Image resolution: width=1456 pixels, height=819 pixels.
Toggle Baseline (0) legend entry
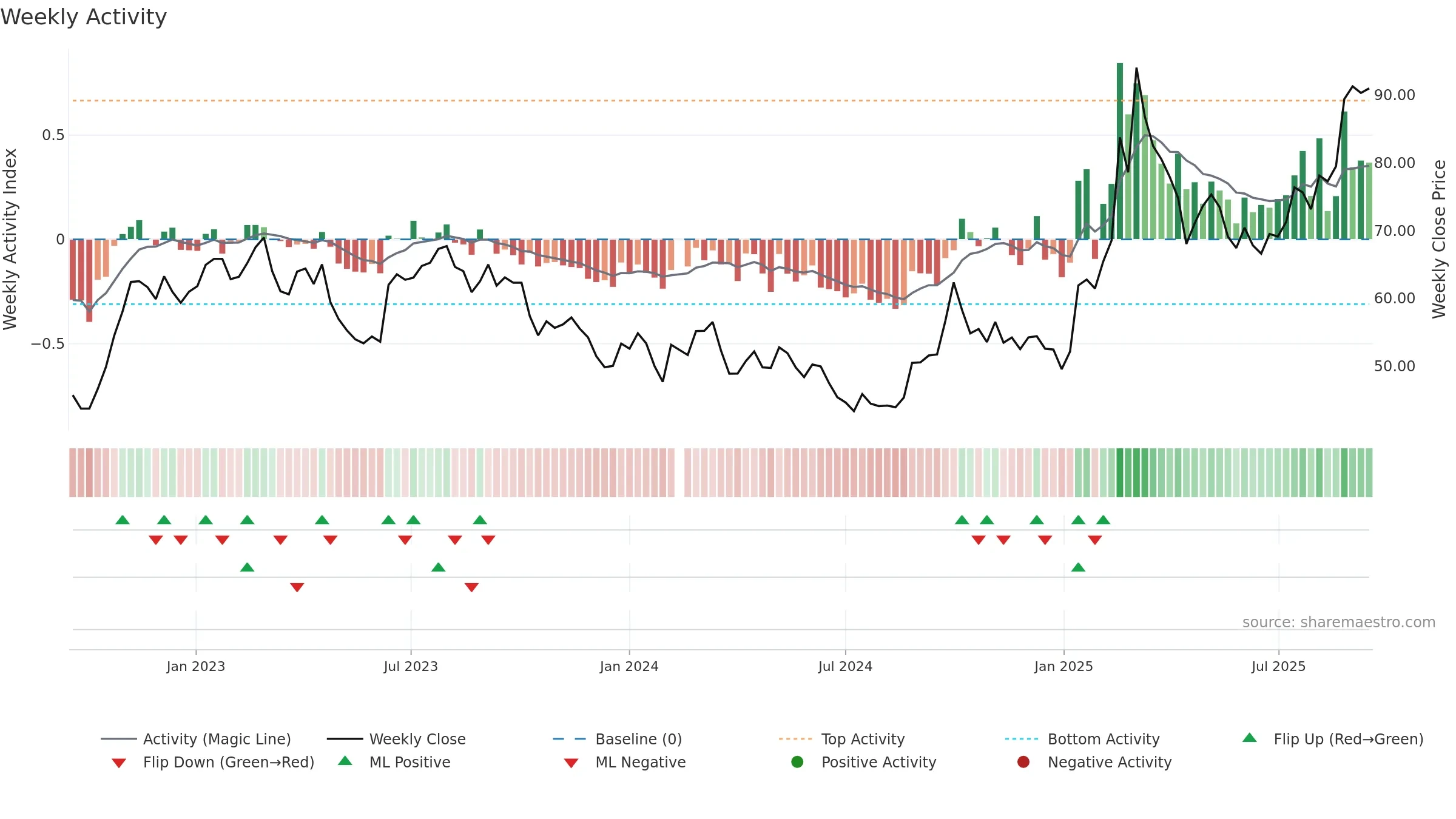(618, 739)
